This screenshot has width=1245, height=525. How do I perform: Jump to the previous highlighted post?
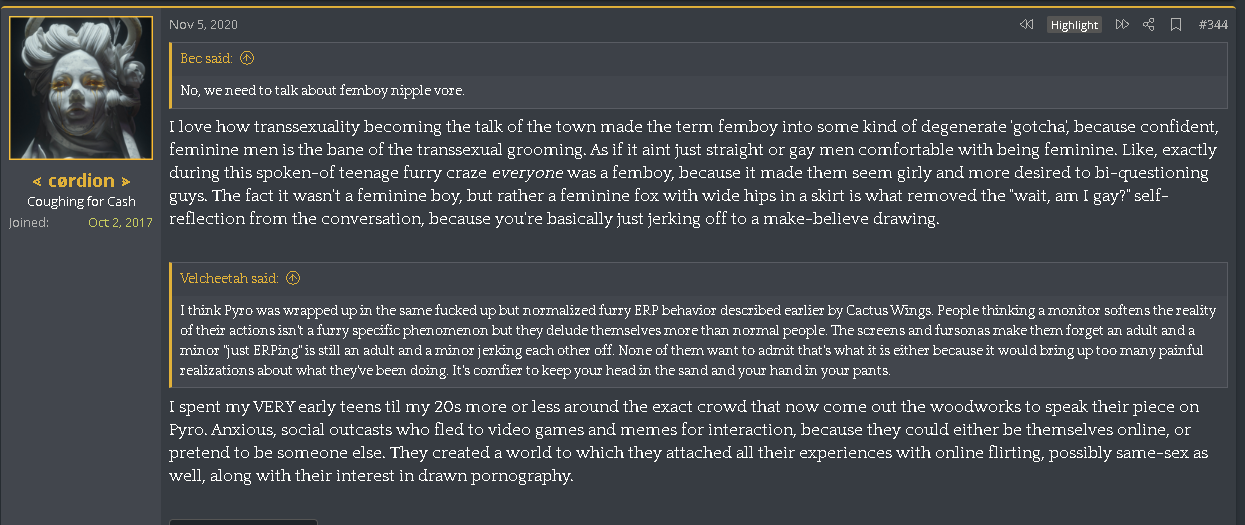click(x=1026, y=25)
